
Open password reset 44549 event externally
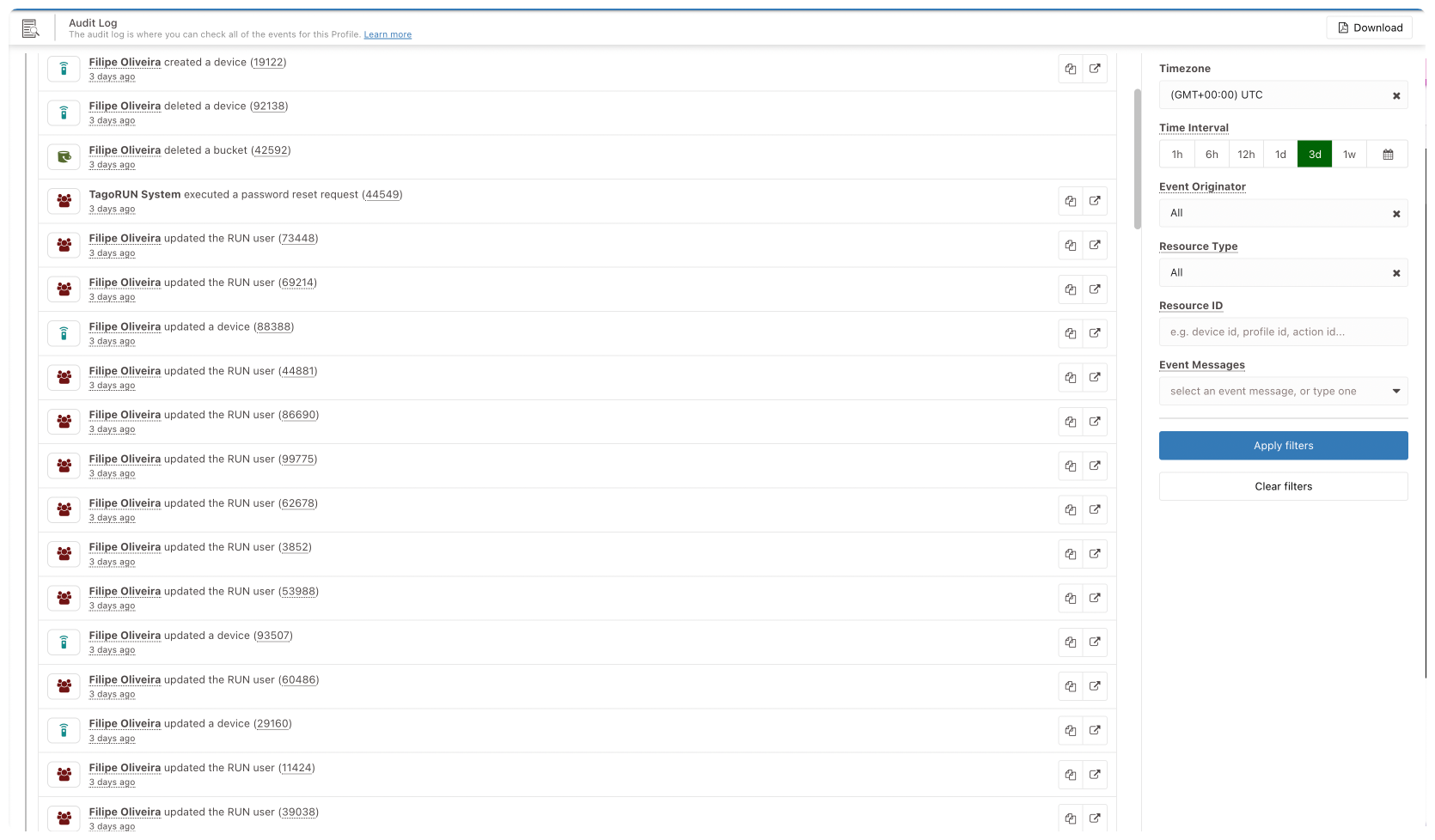(1095, 201)
